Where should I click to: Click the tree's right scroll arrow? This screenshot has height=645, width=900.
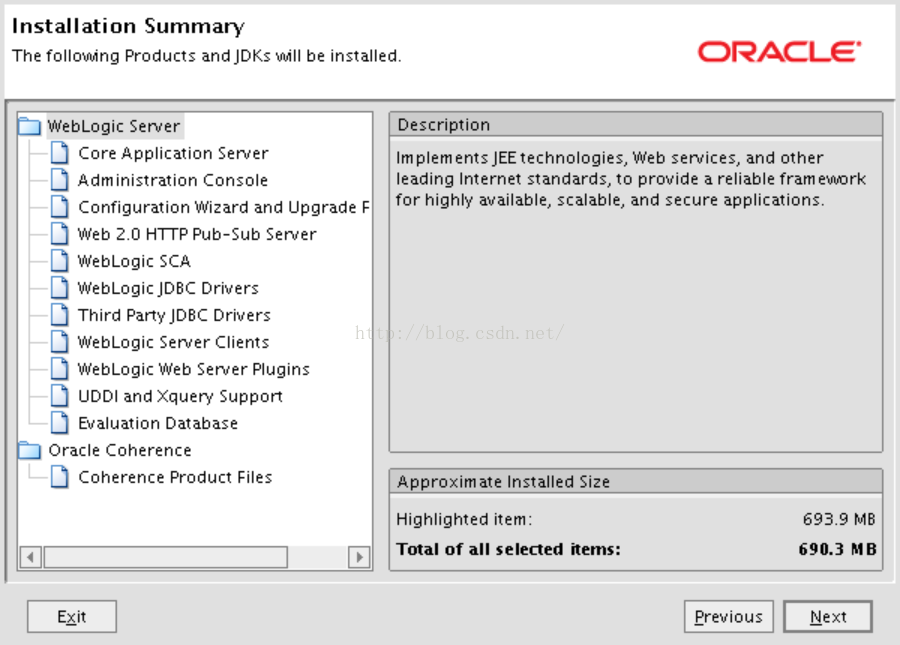[x=359, y=557]
